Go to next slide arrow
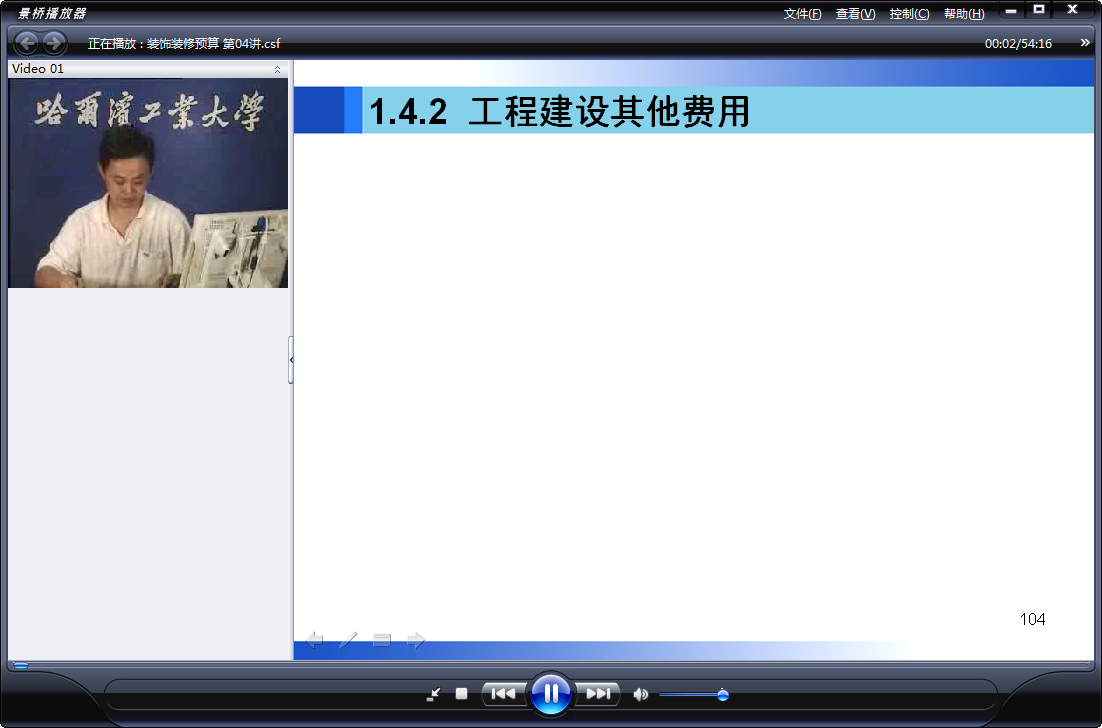 [416, 639]
